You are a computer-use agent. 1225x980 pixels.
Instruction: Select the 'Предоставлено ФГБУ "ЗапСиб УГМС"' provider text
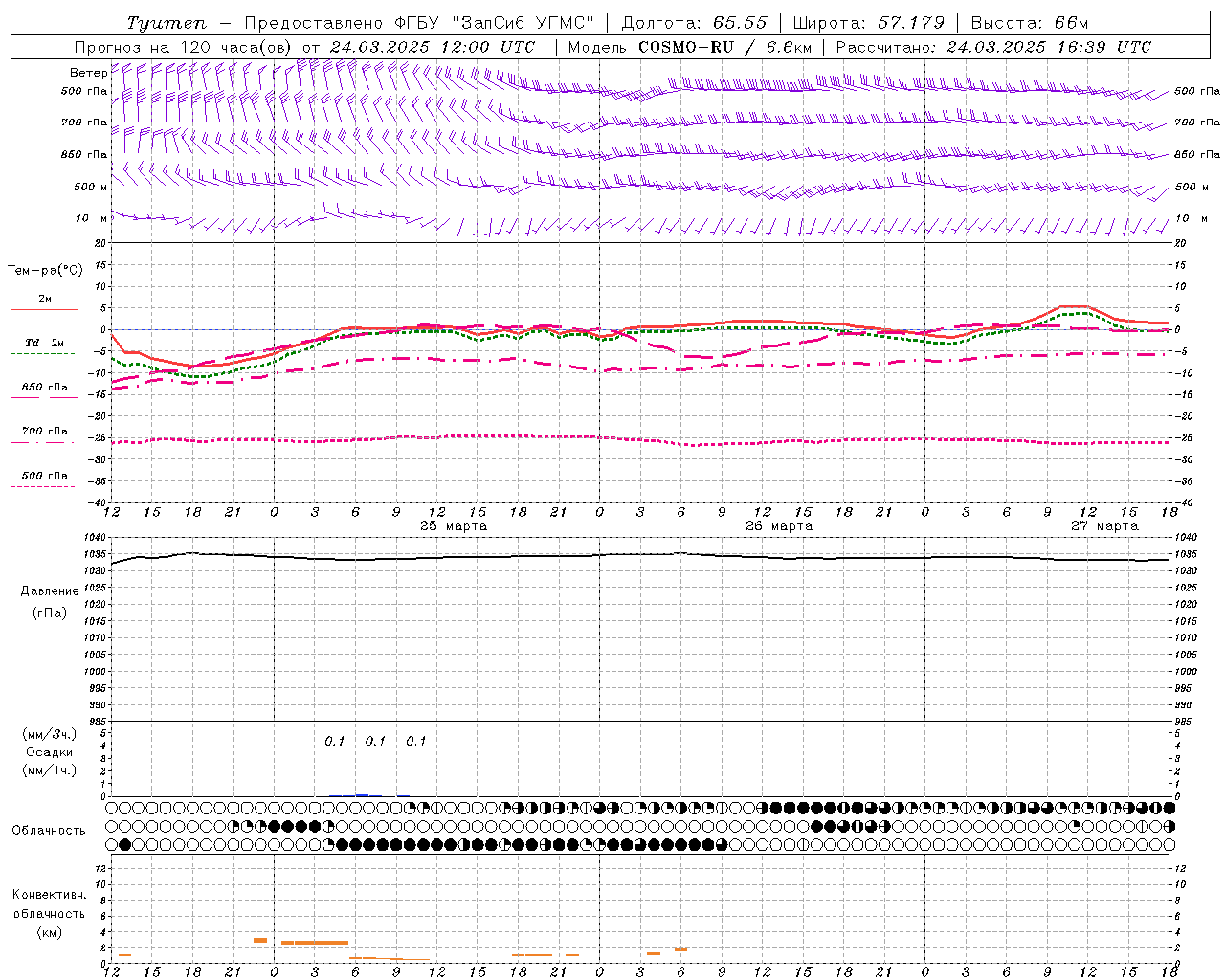click(419, 23)
